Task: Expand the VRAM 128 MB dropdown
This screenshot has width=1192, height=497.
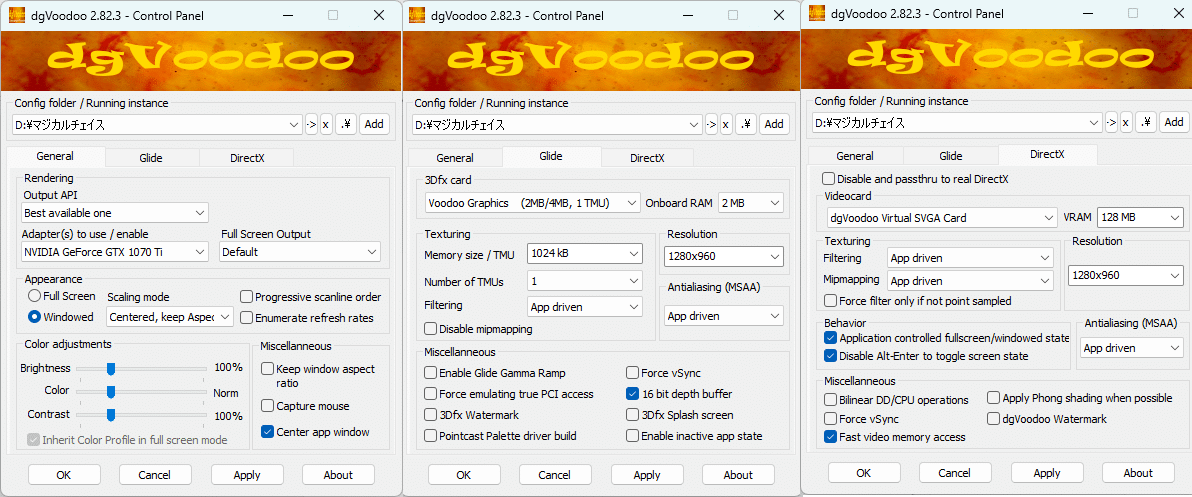Action: pos(1140,218)
